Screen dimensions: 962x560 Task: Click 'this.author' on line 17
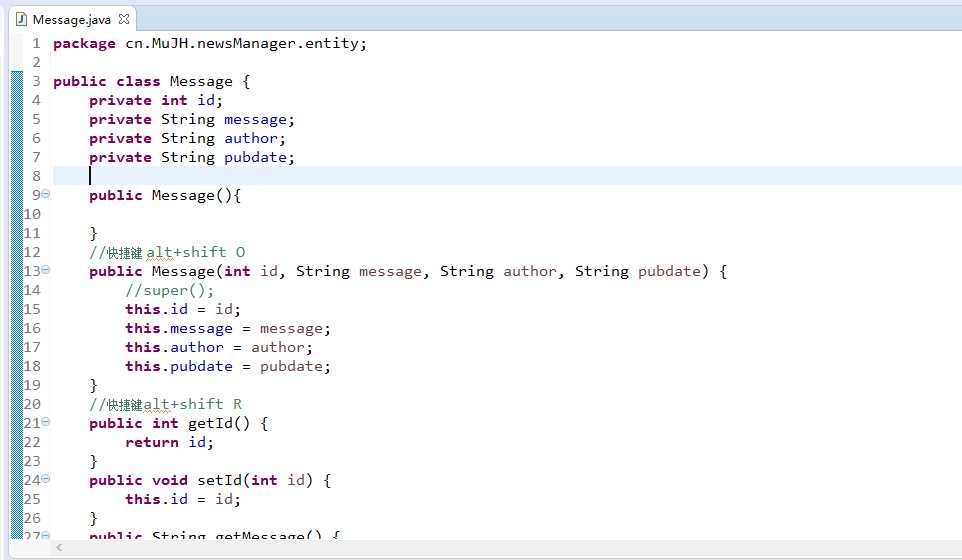click(174, 347)
